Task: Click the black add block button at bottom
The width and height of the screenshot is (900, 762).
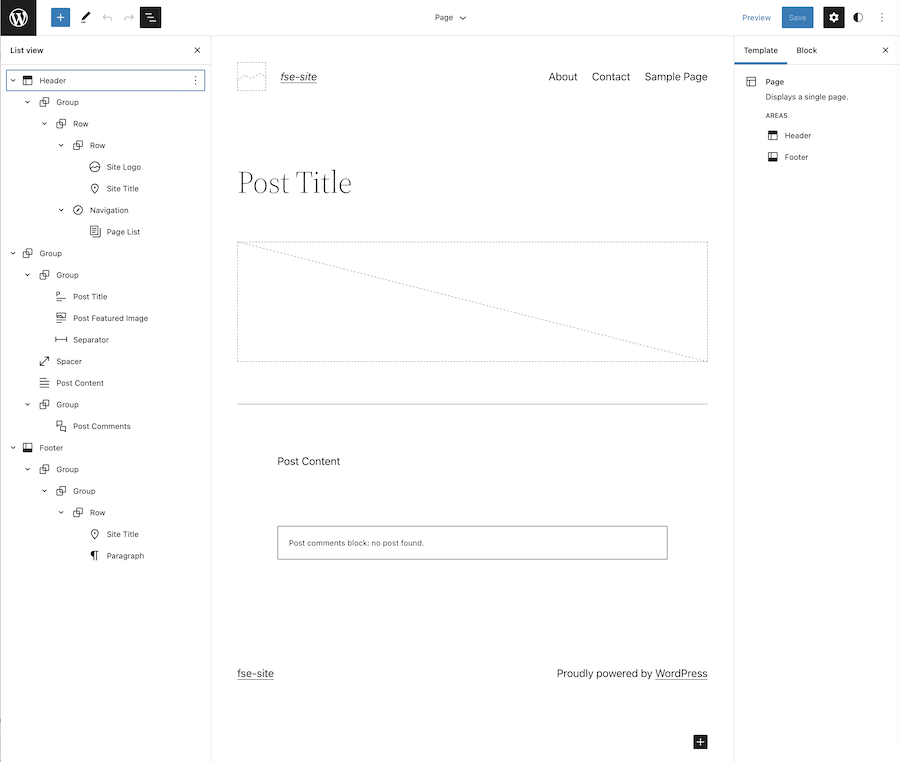Action: pyautogui.click(x=700, y=742)
